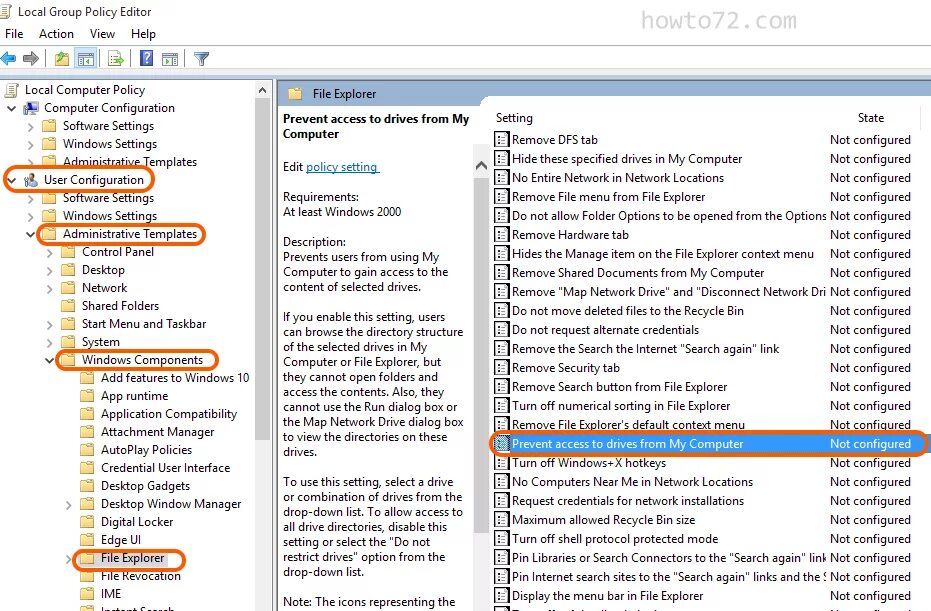
Task: Select Add features to Windows 10 folder
Action: 175,378
